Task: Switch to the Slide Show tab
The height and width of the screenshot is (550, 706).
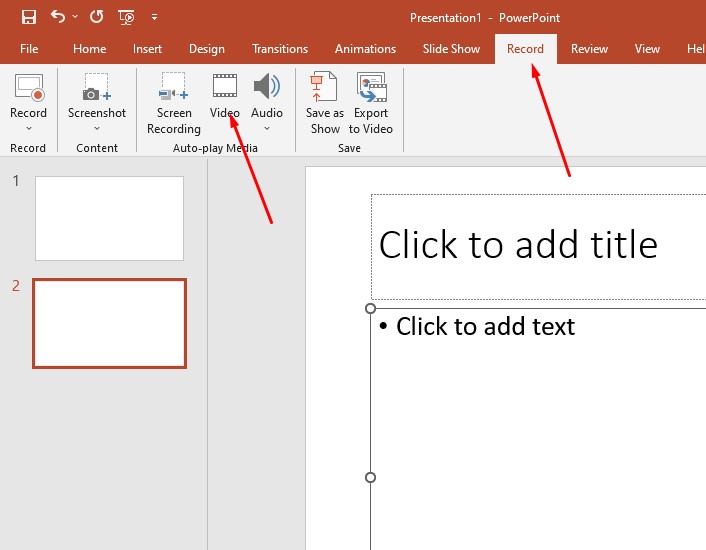Action: [x=451, y=49]
